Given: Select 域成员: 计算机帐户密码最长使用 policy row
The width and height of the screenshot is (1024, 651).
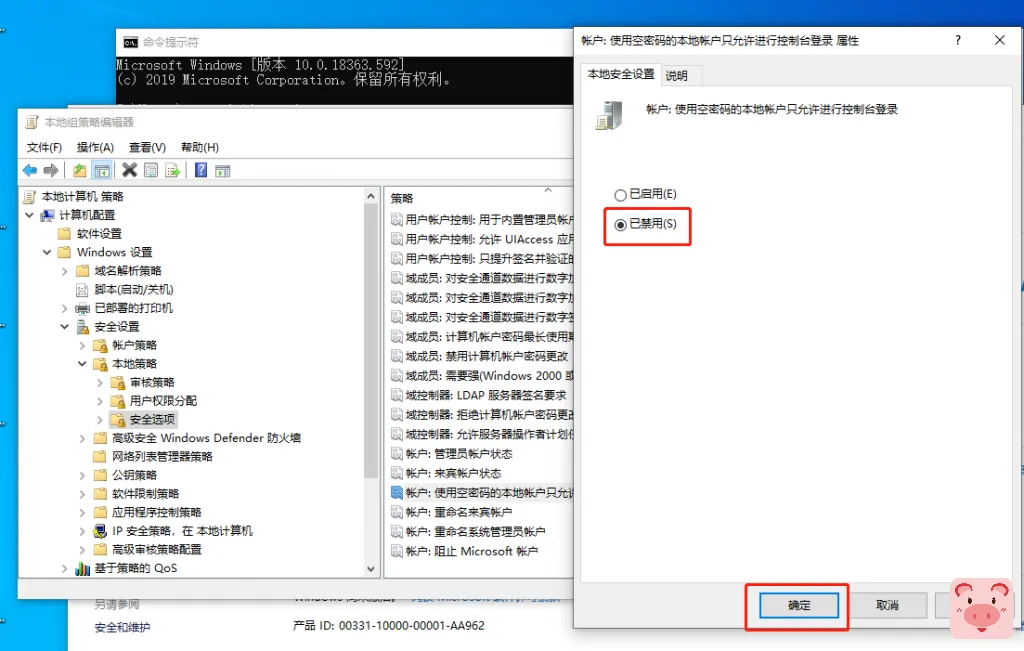Looking at the screenshot, I should pyautogui.click(x=481, y=336).
